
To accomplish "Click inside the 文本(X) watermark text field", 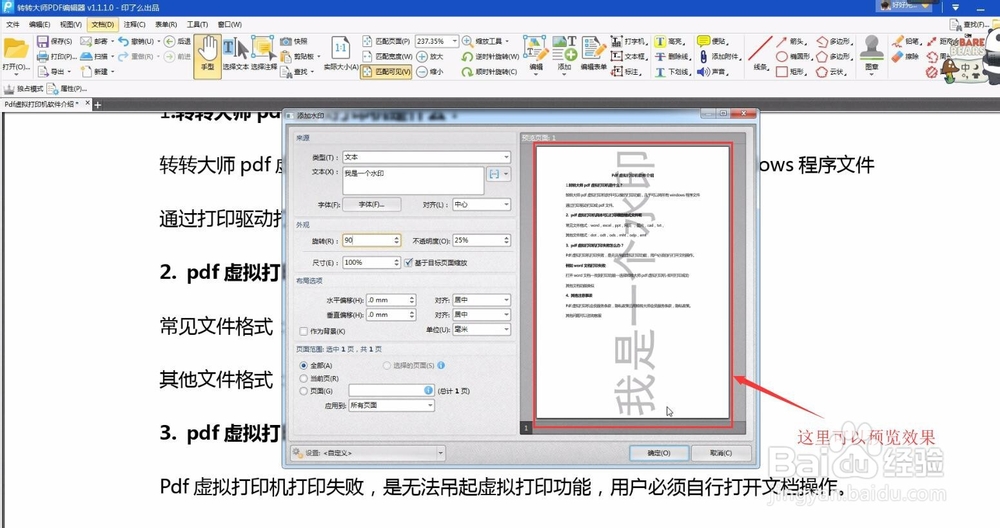I will 413,180.
